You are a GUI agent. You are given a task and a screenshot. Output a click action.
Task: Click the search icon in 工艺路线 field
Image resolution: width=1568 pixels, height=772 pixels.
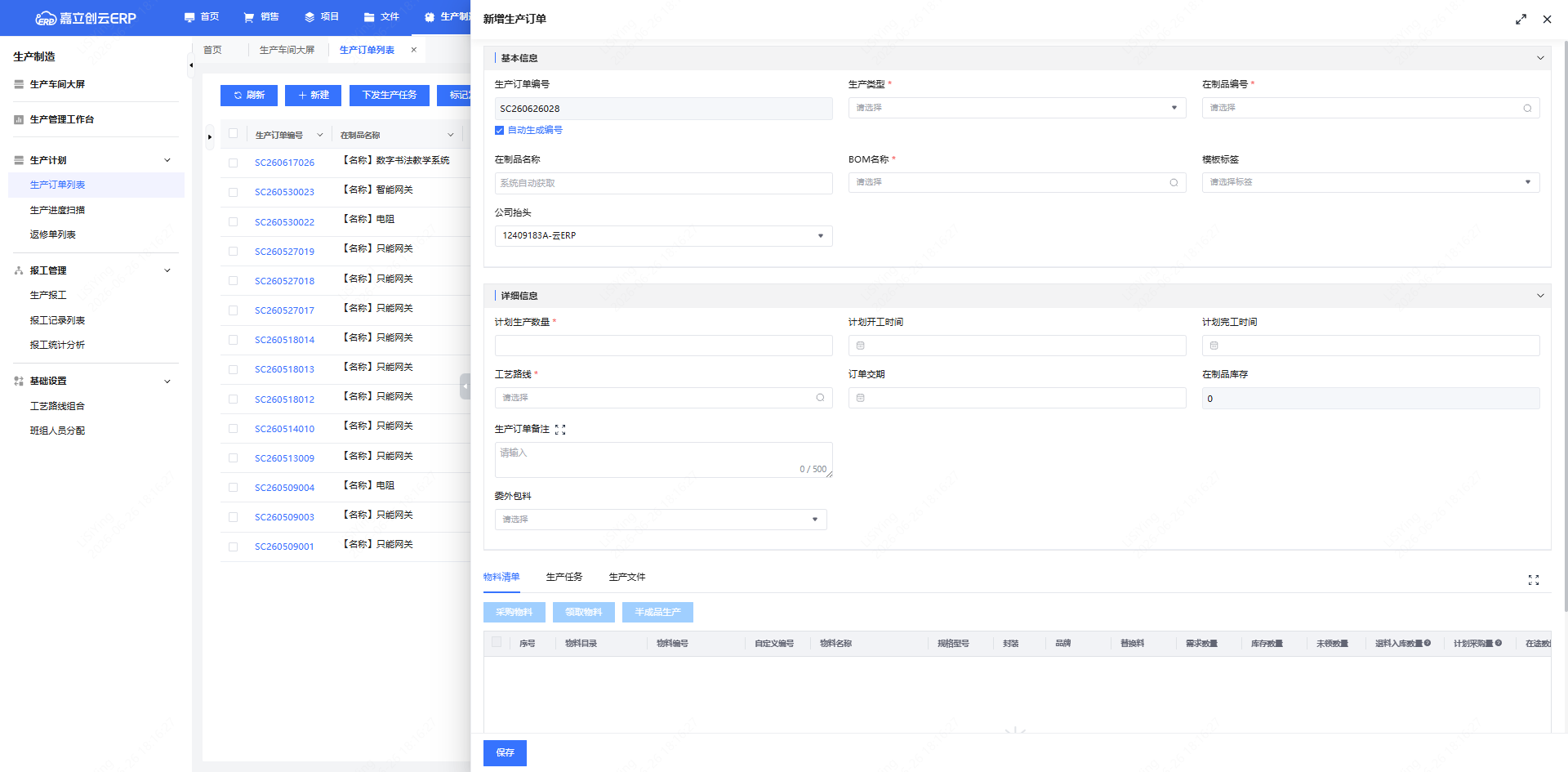[x=820, y=398]
